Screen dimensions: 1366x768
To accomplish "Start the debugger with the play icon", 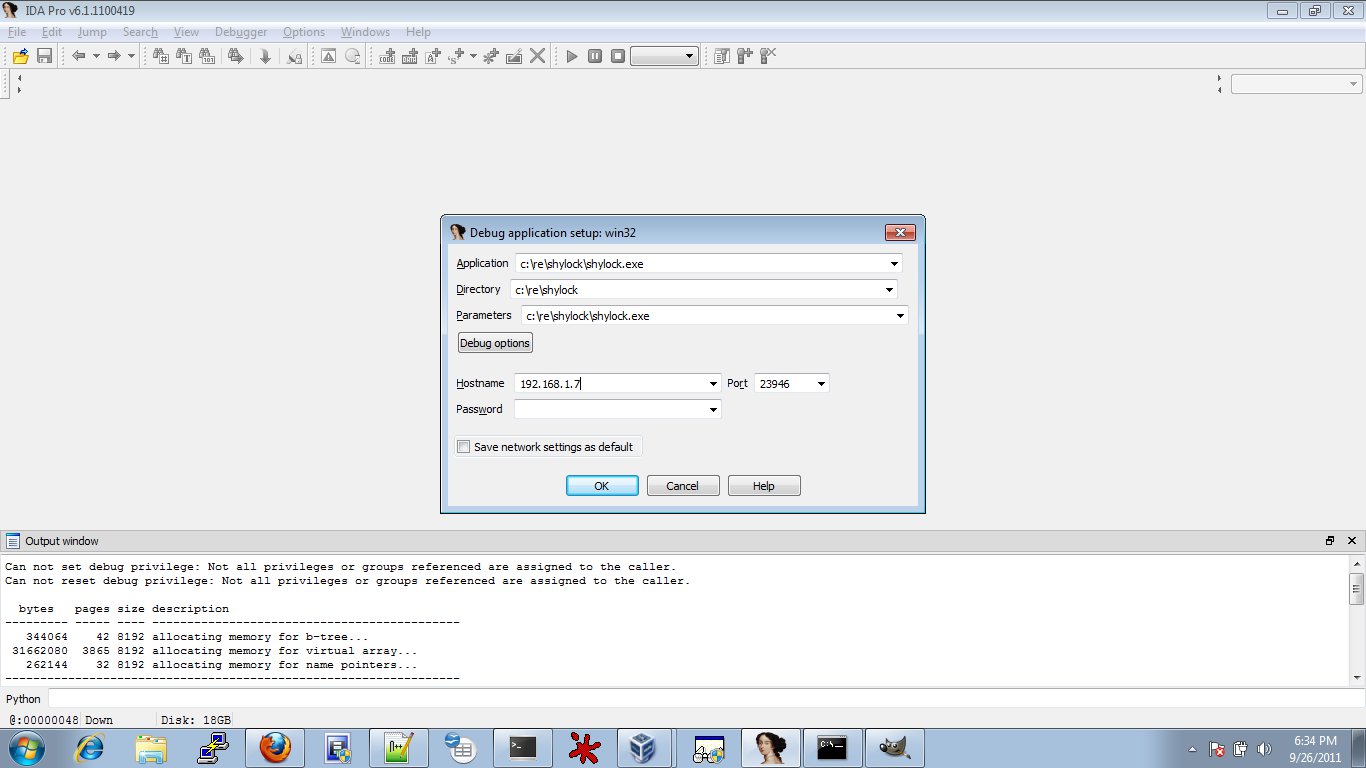I will tap(572, 56).
